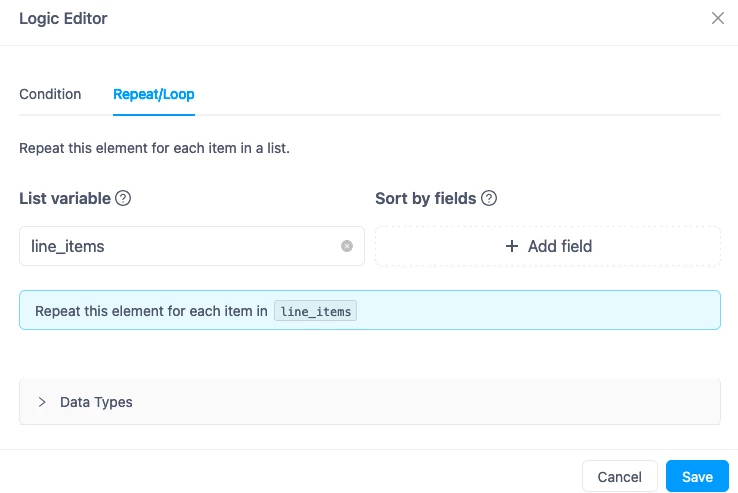
Task: Expand the Data Types chevron arrow
Action: coord(42,402)
